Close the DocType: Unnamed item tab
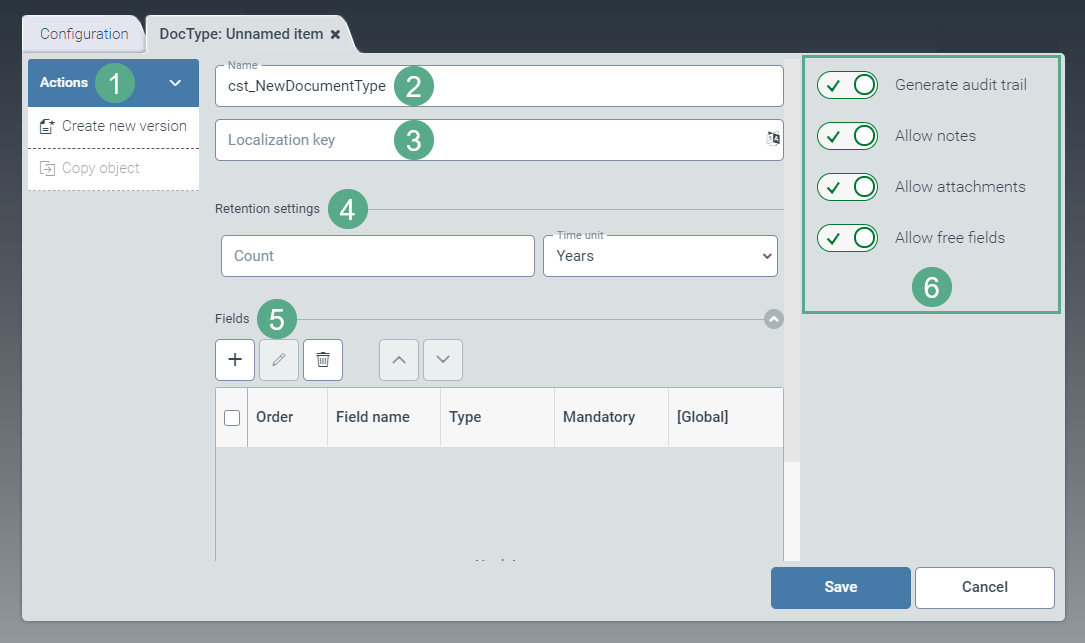Viewport: 1085px width, 643px height. click(336, 35)
